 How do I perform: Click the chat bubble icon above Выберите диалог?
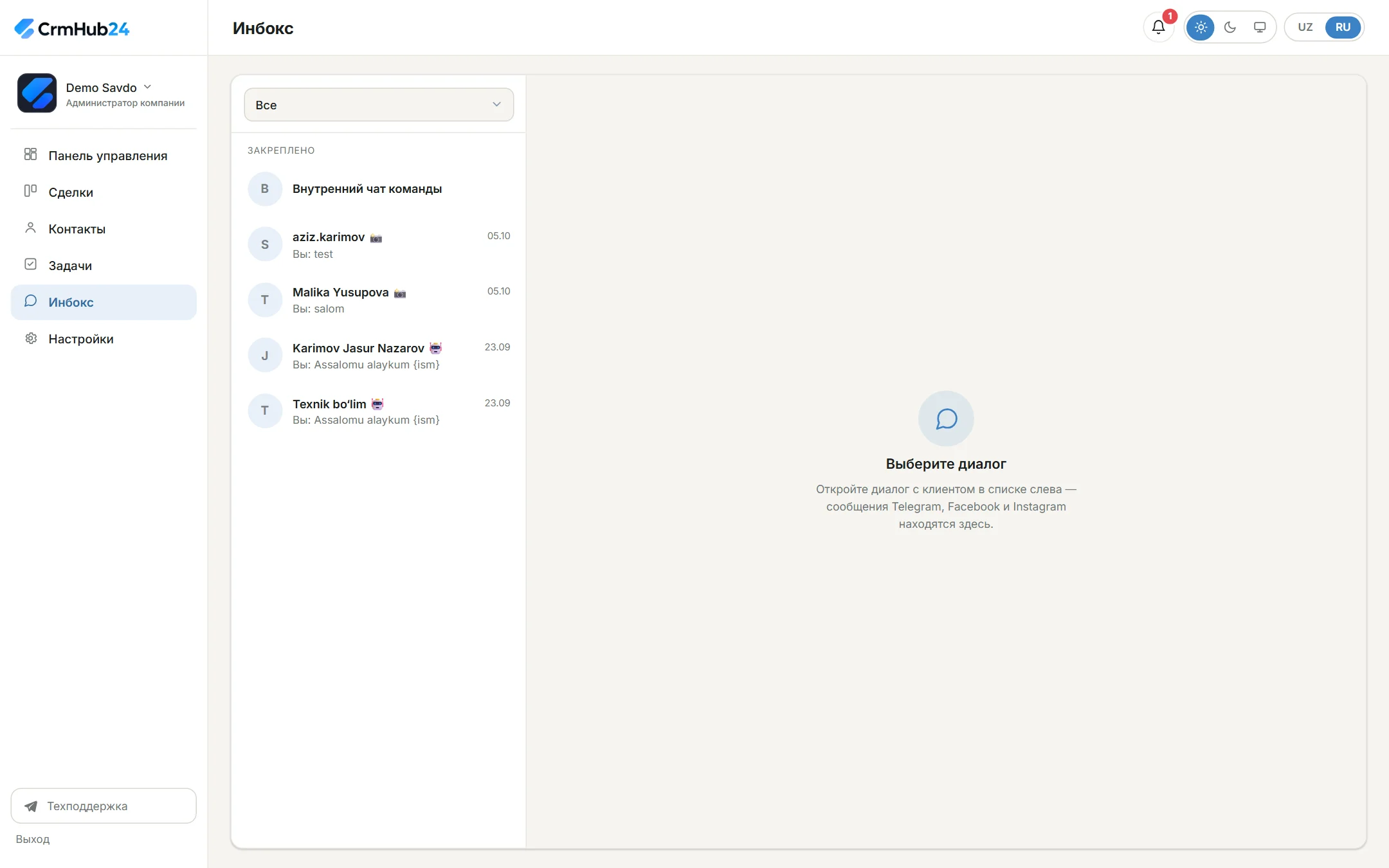click(x=946, y=419)
